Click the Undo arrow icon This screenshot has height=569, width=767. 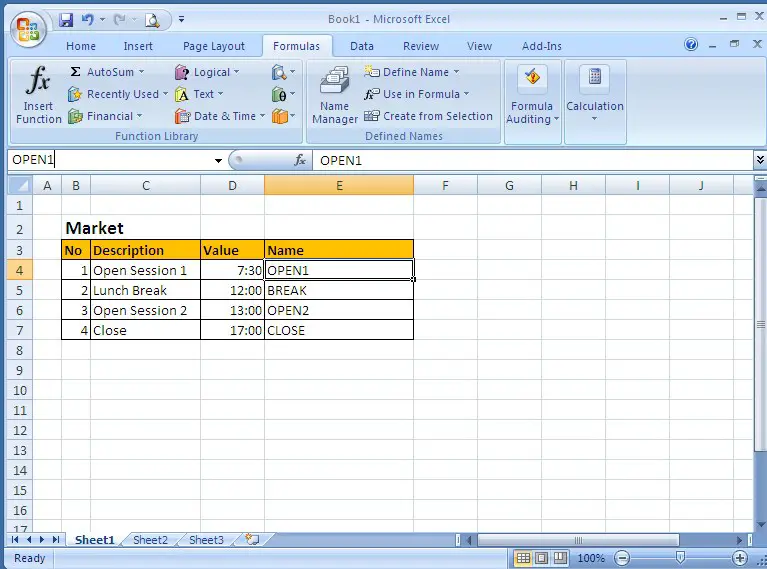pos(88,20)
